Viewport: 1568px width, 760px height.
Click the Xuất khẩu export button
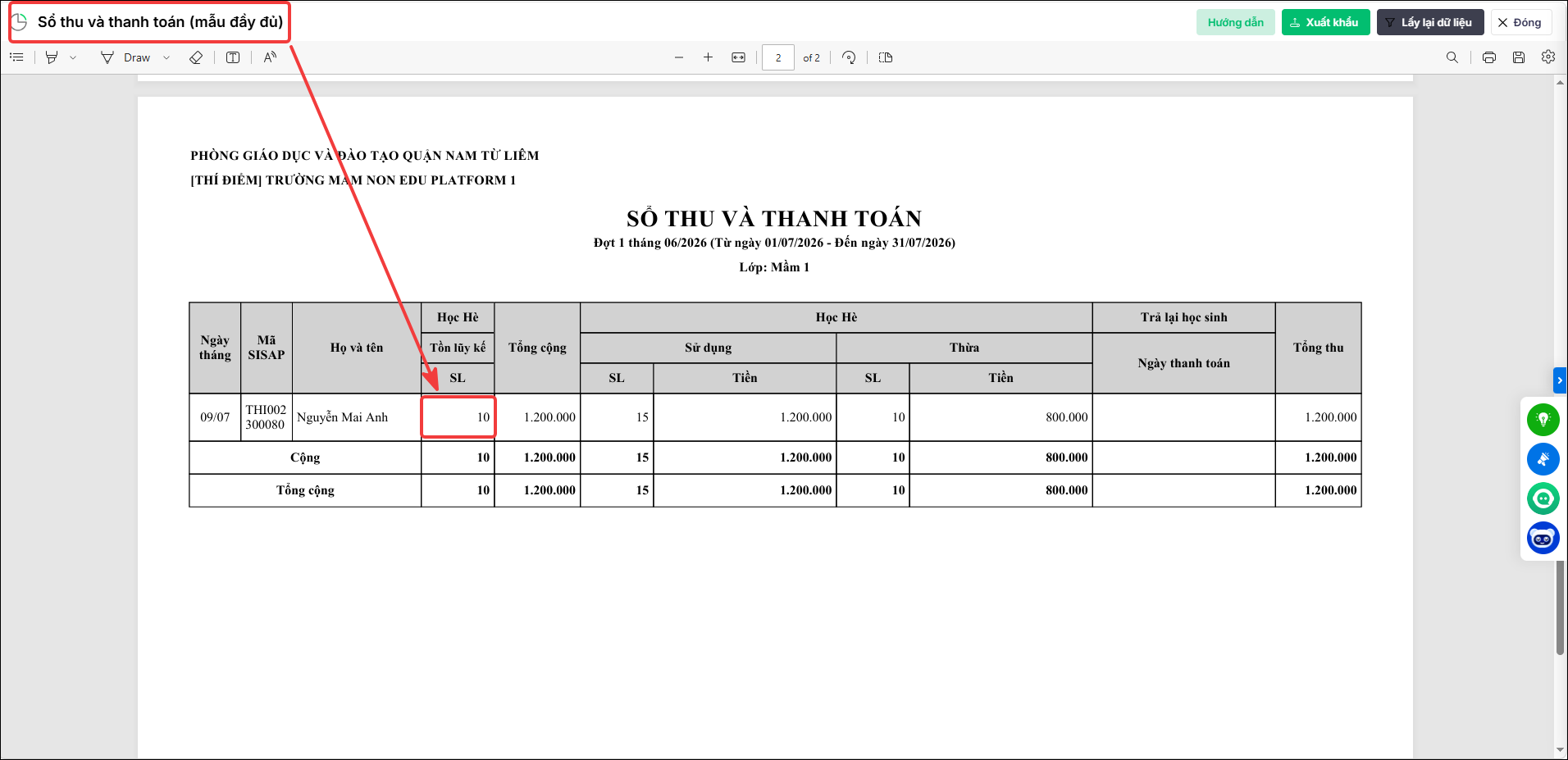[1325, 22]
